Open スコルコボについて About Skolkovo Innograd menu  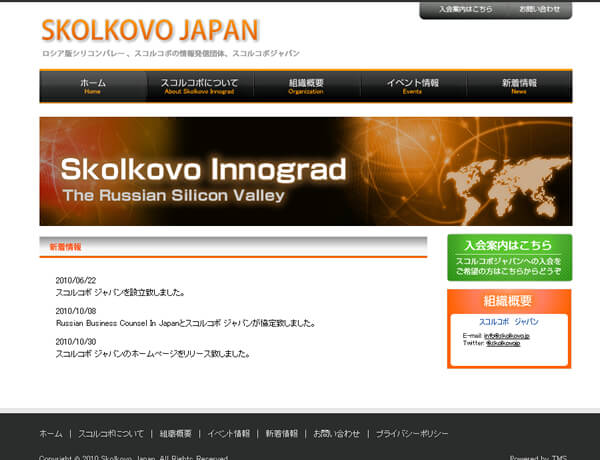point(199,86)
